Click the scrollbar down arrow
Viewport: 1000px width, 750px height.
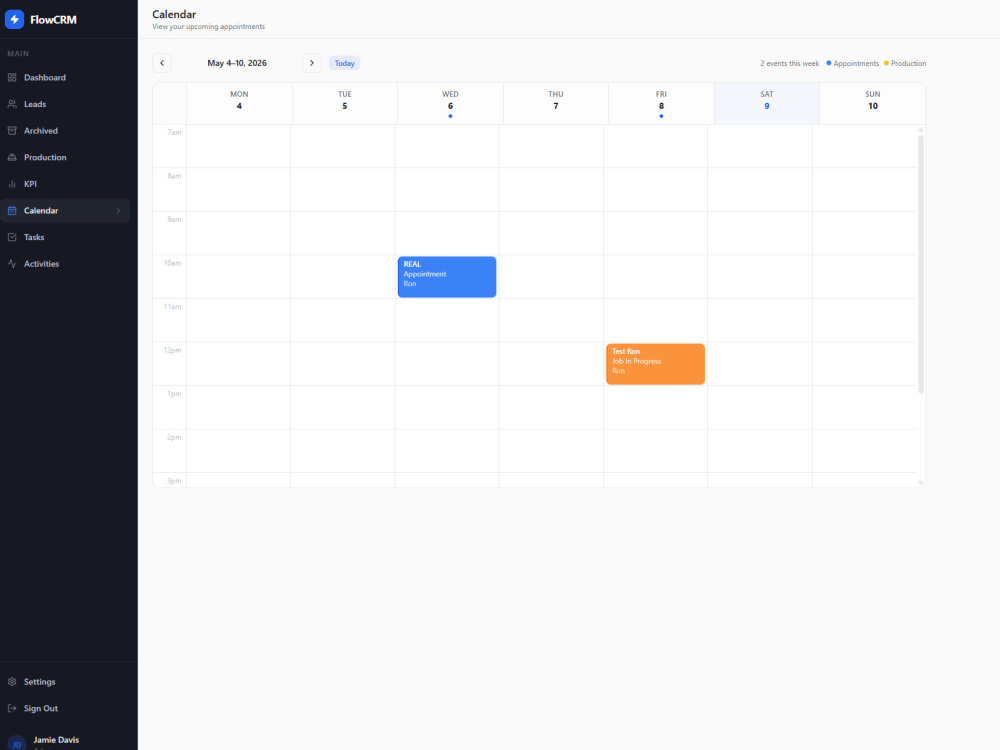coord(921,483)
